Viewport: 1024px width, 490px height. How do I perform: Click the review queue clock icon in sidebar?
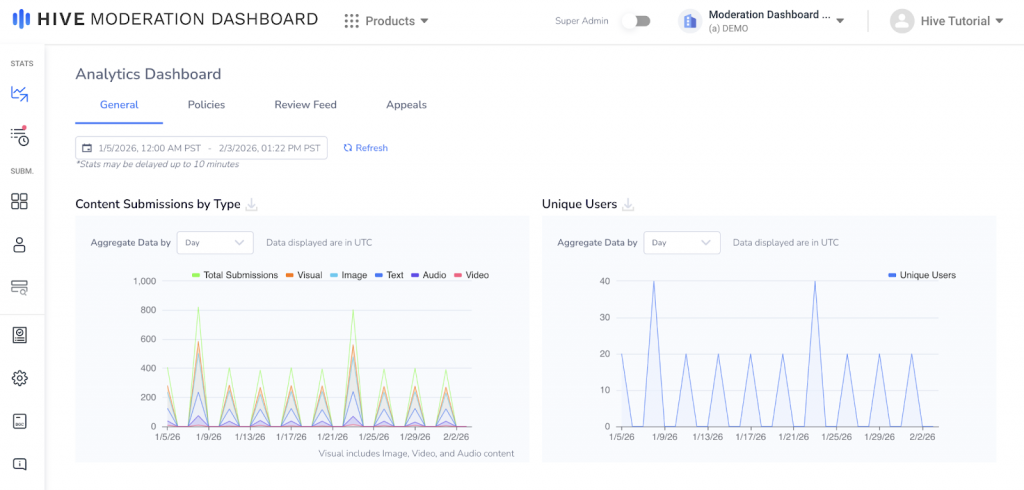click(20, 136)
